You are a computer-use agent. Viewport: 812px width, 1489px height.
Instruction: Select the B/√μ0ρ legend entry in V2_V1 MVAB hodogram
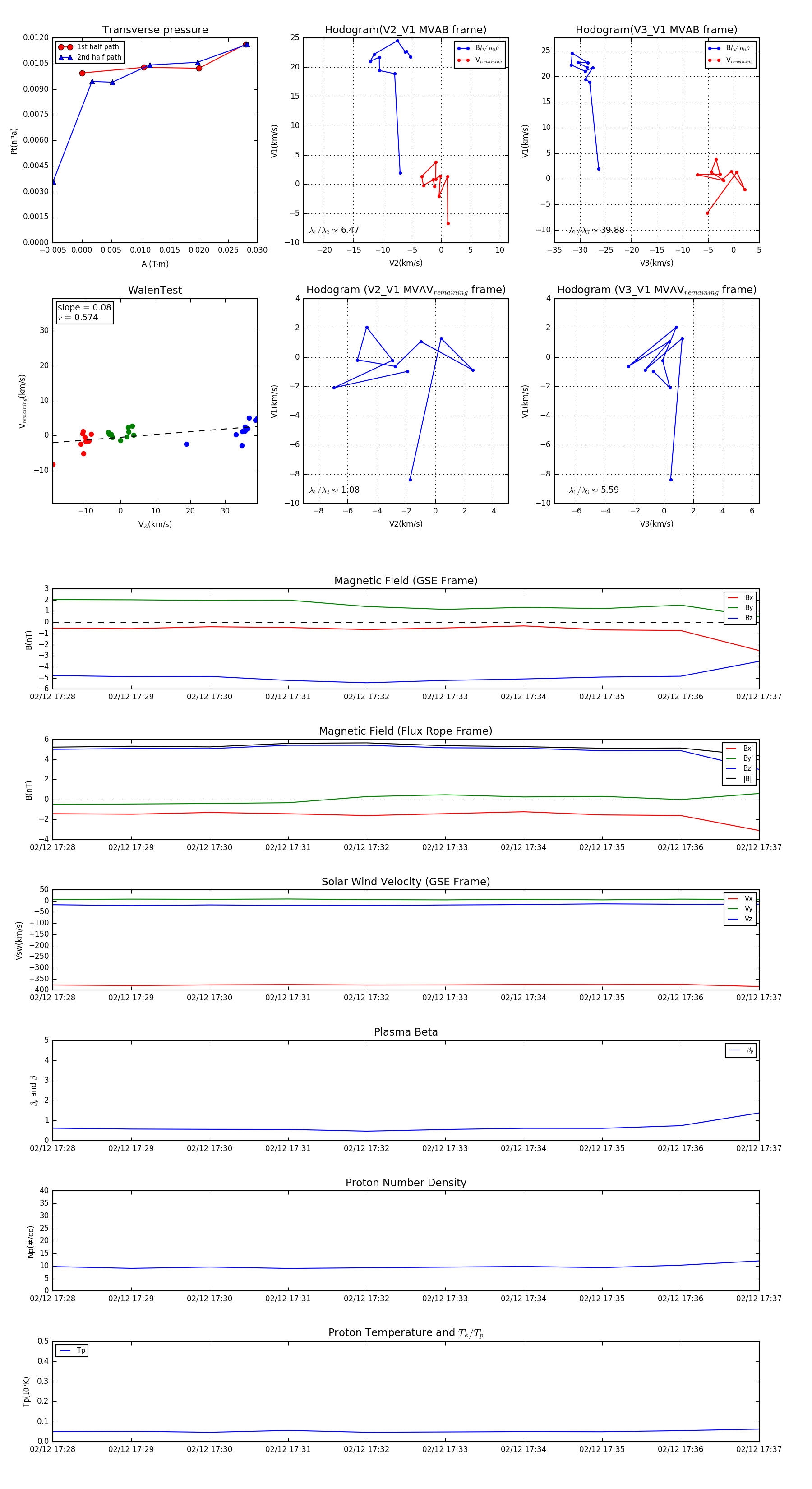(x=479, y=49)
